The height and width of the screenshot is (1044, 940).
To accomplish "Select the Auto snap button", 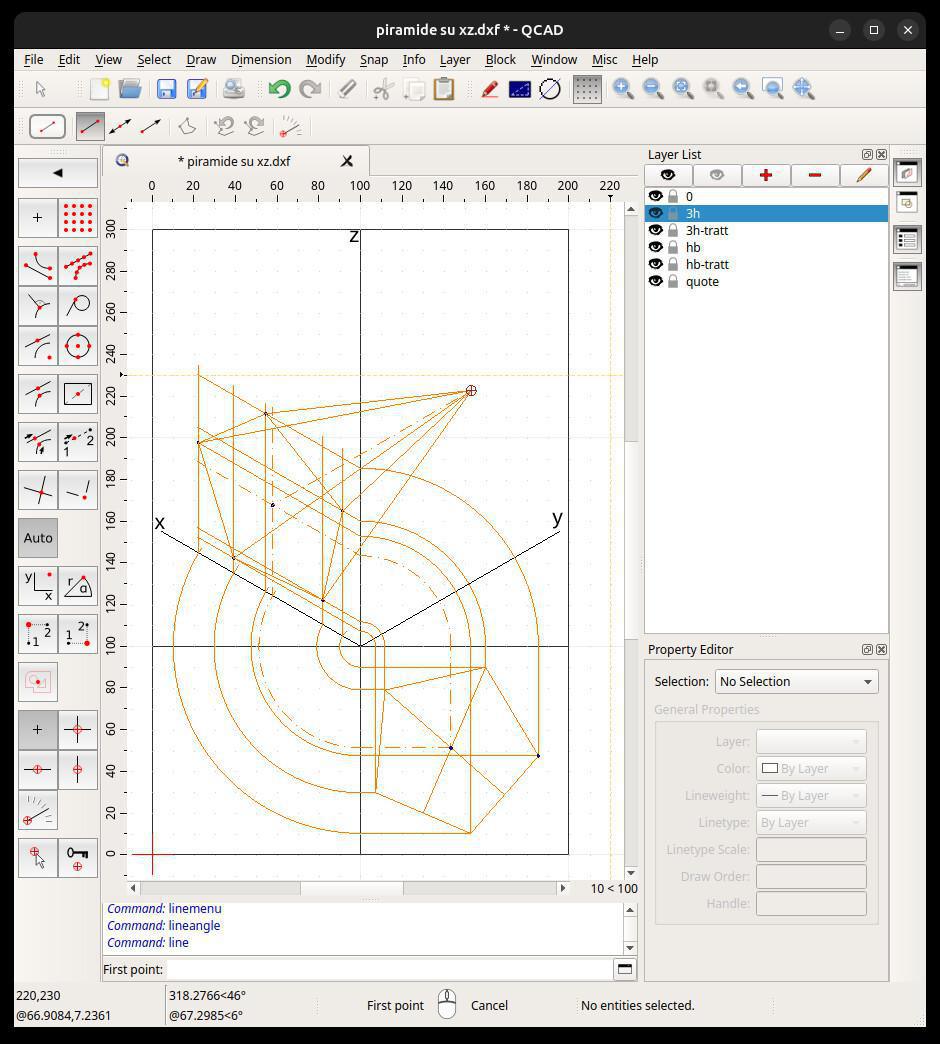I will click(x=38, y=538).
